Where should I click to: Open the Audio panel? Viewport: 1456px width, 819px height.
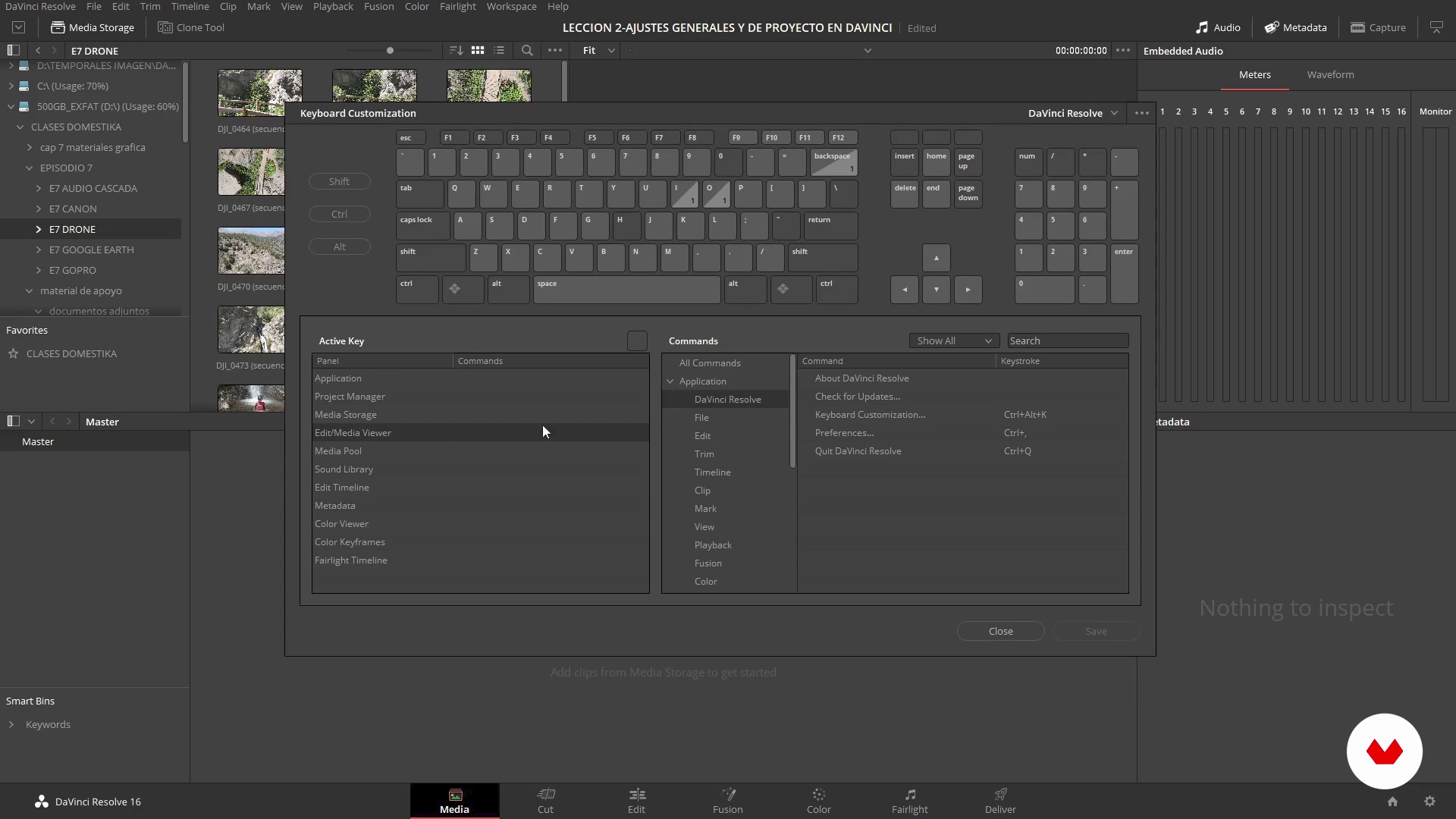click(x=1218, y=27)
